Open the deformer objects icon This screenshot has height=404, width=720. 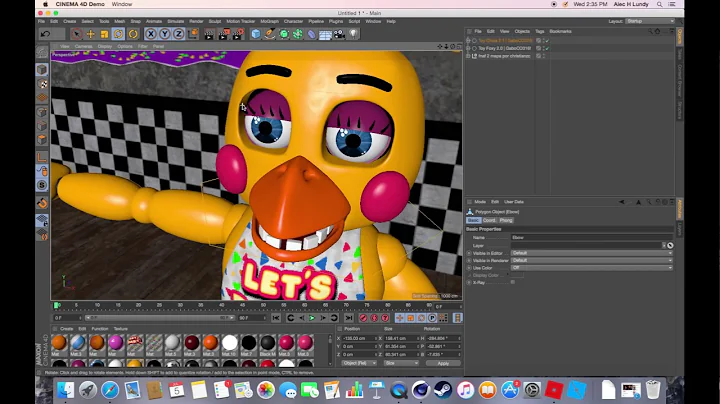click(x=311, y=34)
